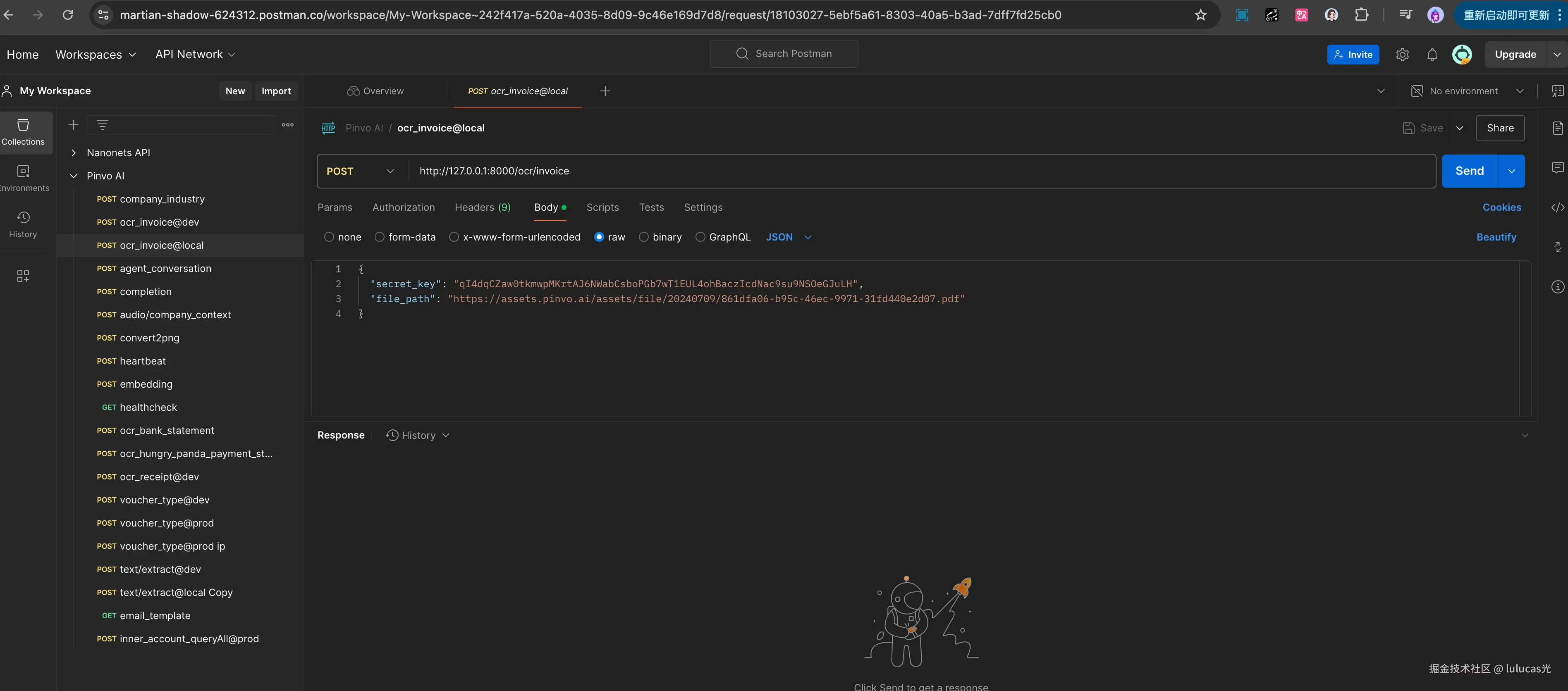Screen dimensions: 1568x691
Task: Open the notifications bell icon
Action: [1432, 55]
